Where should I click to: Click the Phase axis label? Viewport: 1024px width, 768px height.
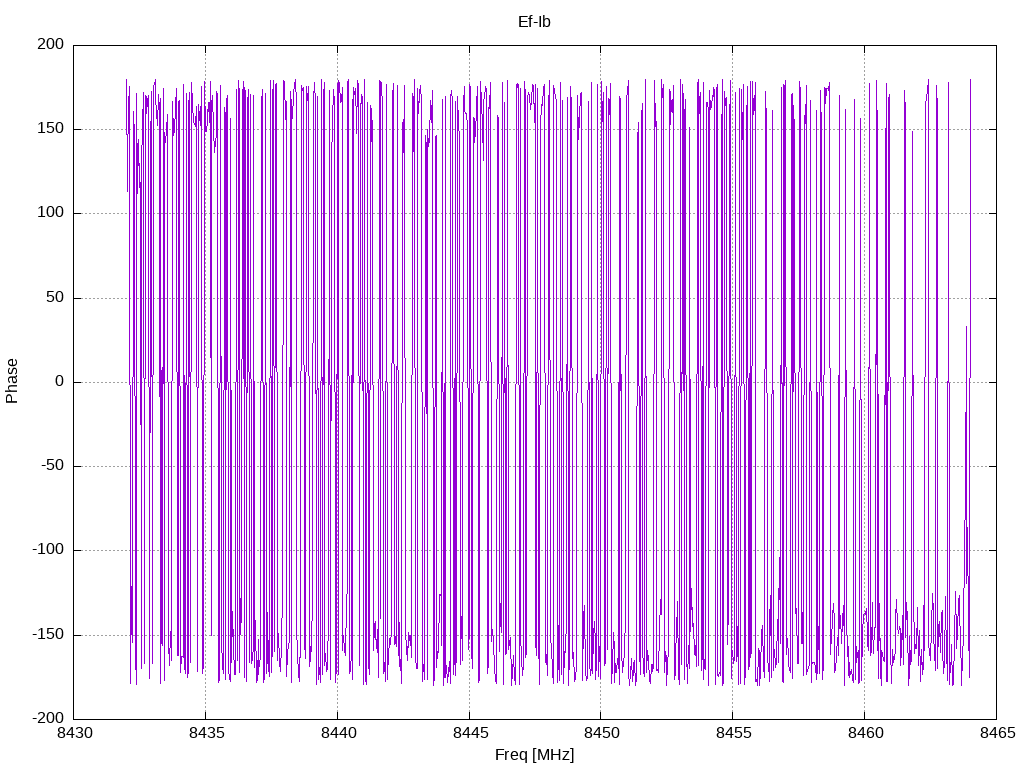(x=12, y=381)
